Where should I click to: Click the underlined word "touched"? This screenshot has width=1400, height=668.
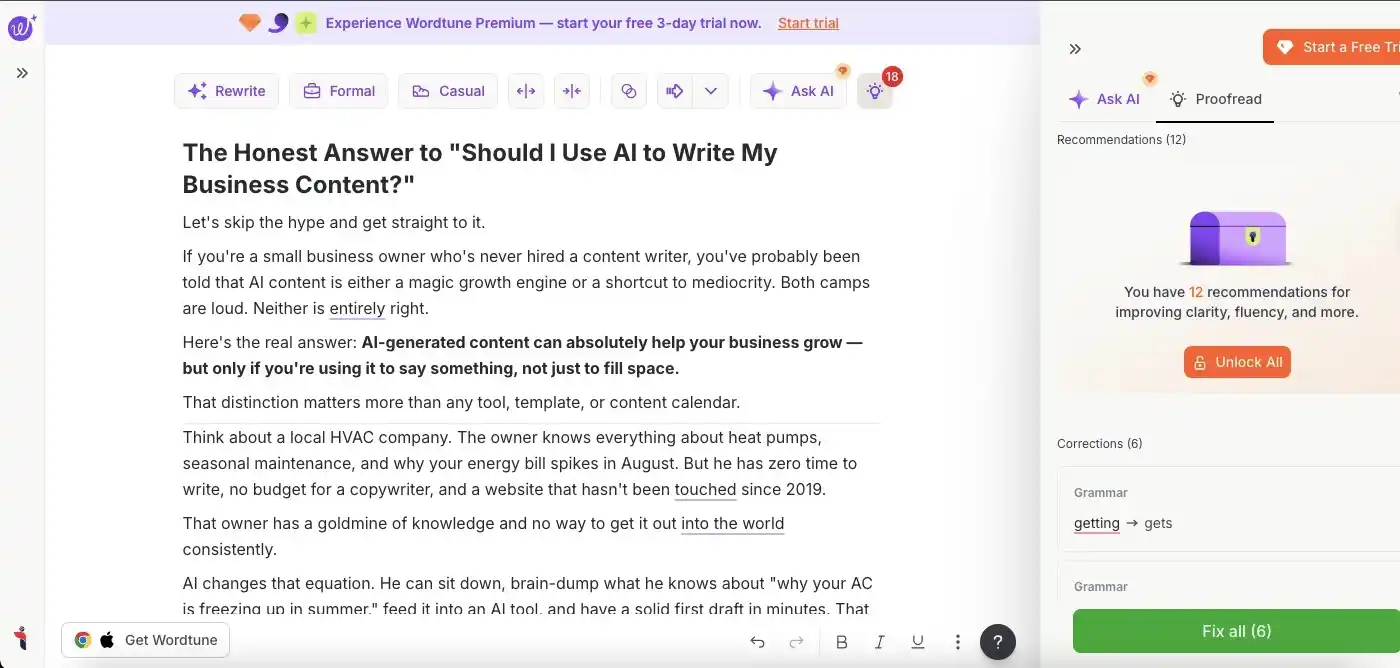pos(705,490)
